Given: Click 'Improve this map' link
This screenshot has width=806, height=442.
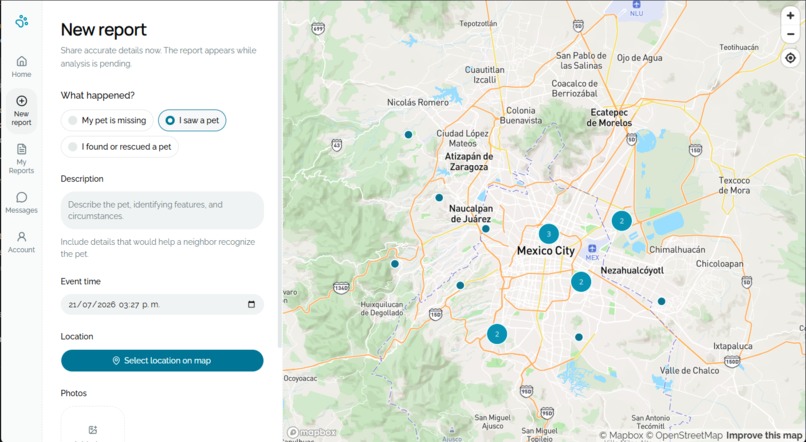Looking at the screenshot, I should [764, 435].
